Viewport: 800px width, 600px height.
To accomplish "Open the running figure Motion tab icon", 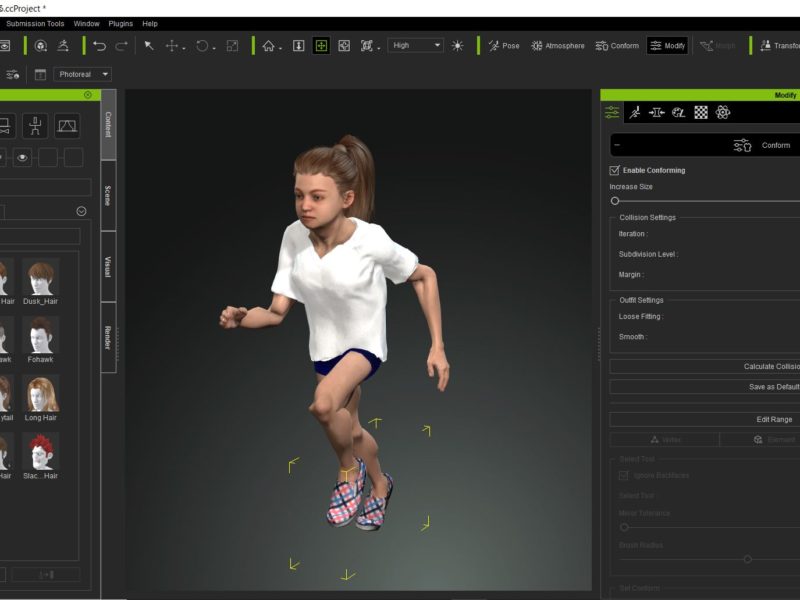I will pyautogui.click(x=634, y=113).
